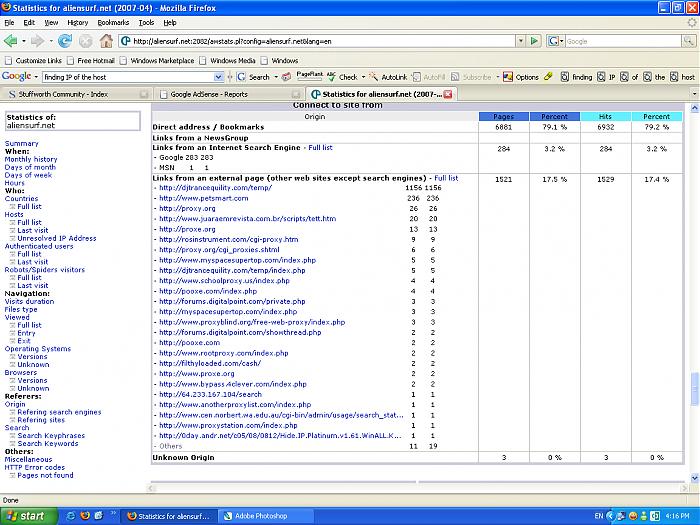This screenshot has width=700, height=525.
Task: Open the File menu
Action: (x=9, y=22)
